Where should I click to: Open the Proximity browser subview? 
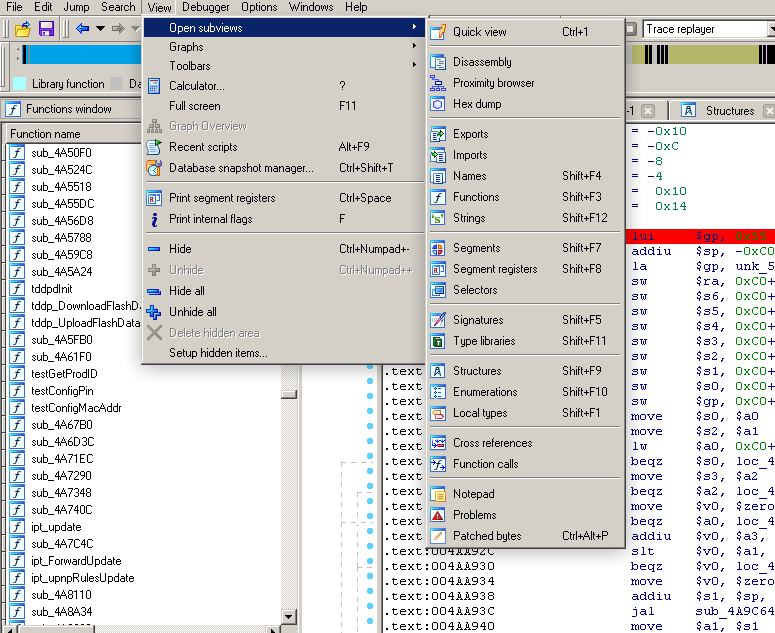coord(525,83)
